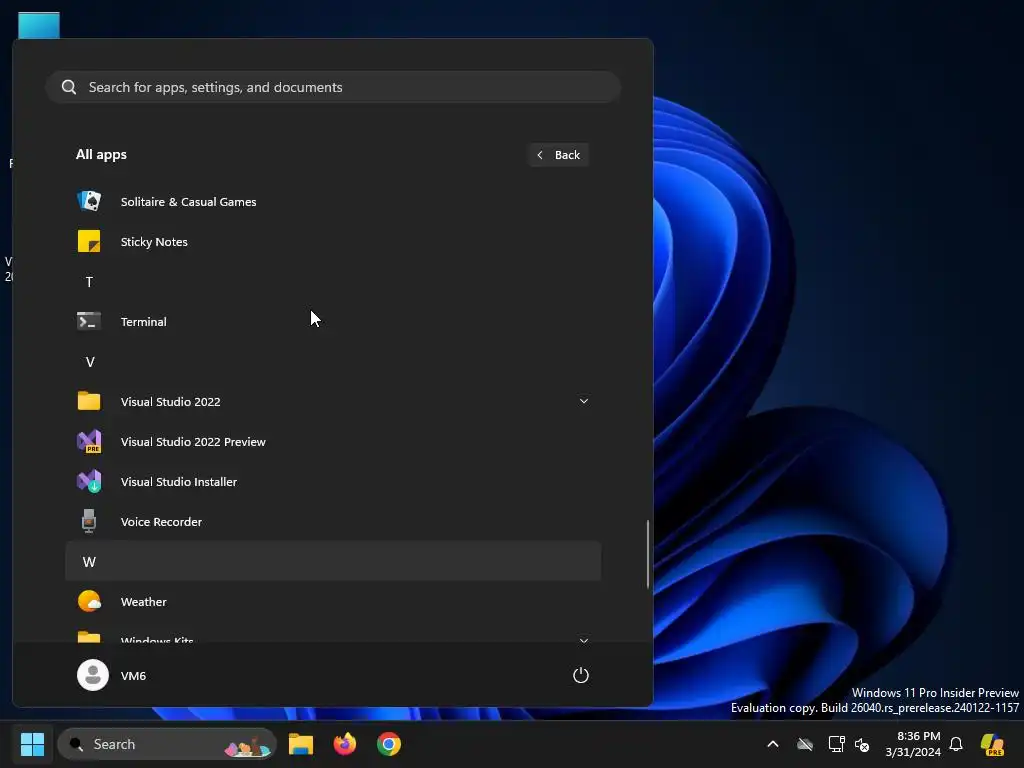1024x768 pixels.
Task: Click the Terminal app label
Action: pyautogui.click(x=144, y=321)
